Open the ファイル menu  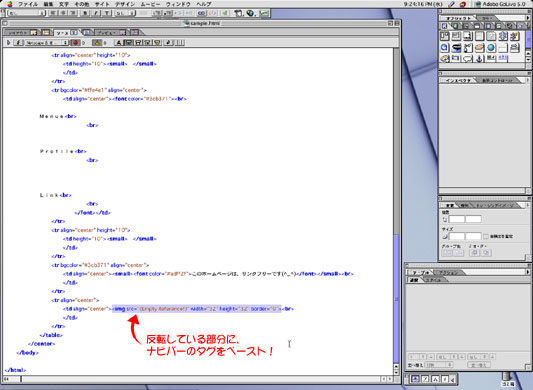[28, 4]
